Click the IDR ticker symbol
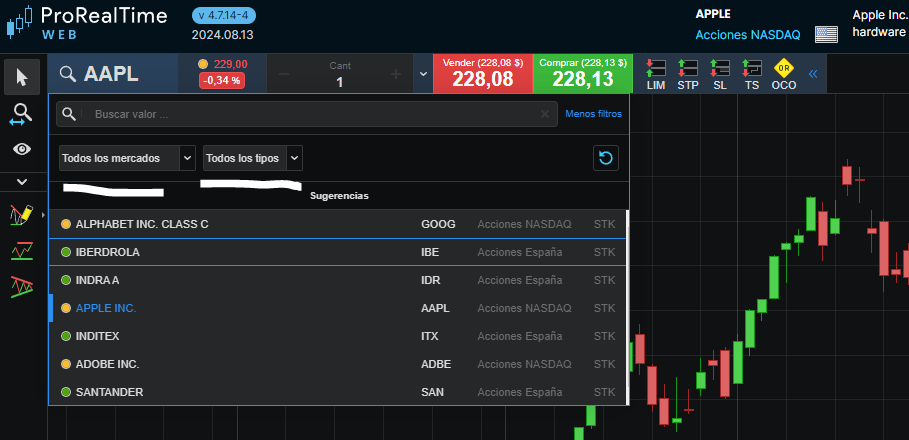 click(x=431, y=280)
